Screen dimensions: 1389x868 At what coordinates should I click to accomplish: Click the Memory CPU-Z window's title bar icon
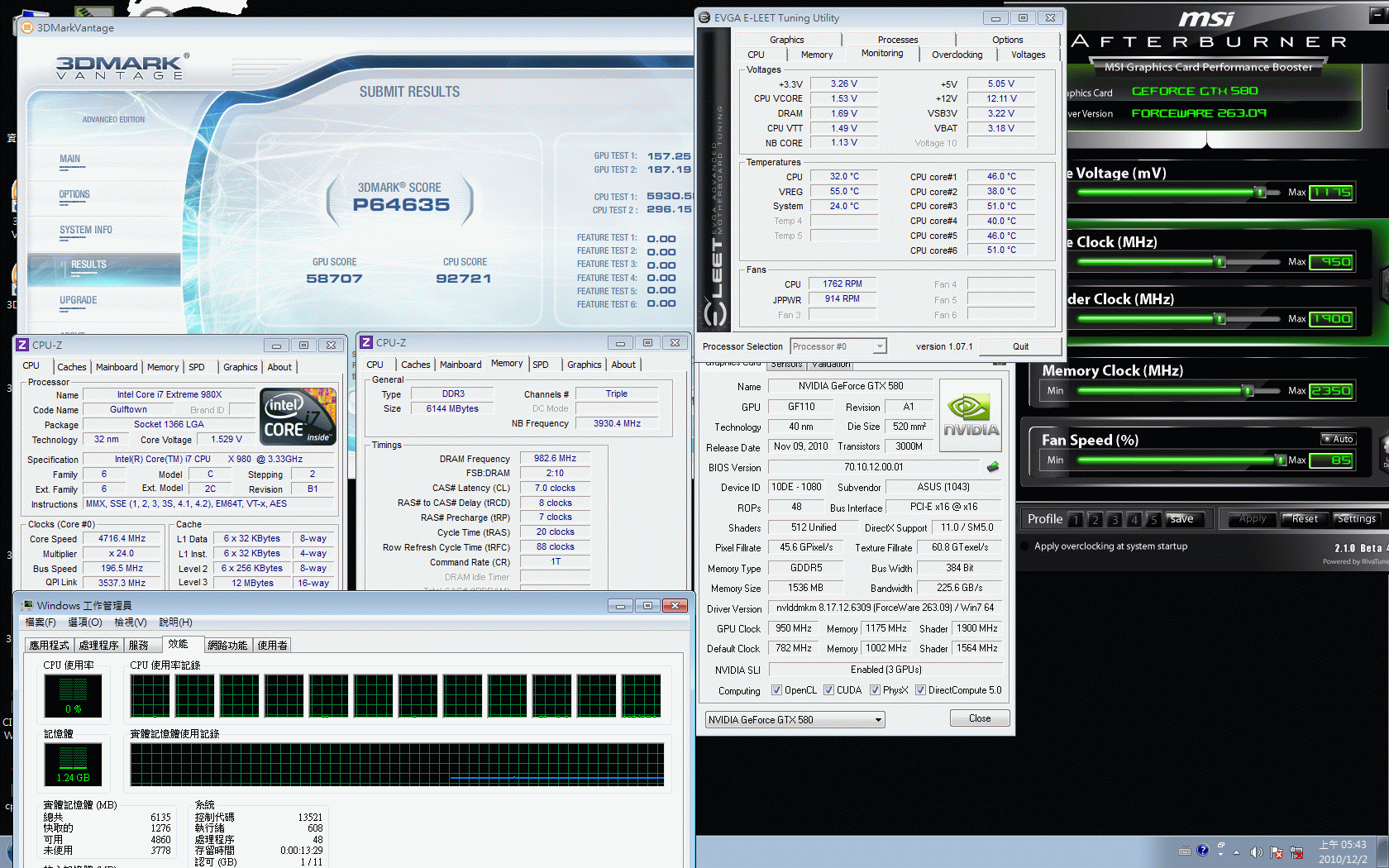366,342
